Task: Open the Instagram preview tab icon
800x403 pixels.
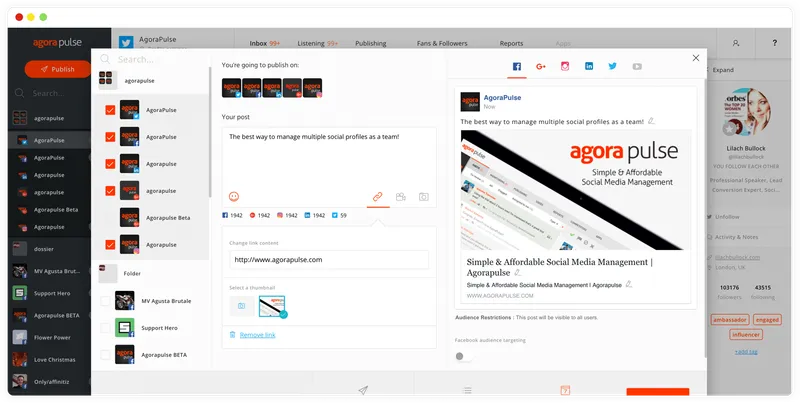Action: pos(565,66)
